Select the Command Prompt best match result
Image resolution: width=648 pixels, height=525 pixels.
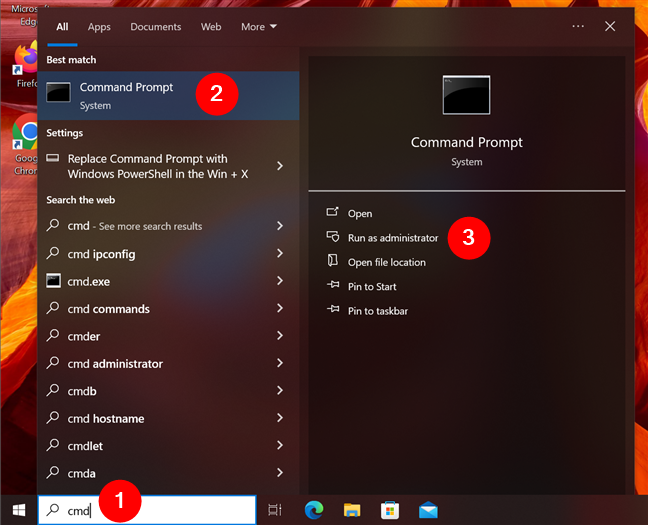point(168,95)
